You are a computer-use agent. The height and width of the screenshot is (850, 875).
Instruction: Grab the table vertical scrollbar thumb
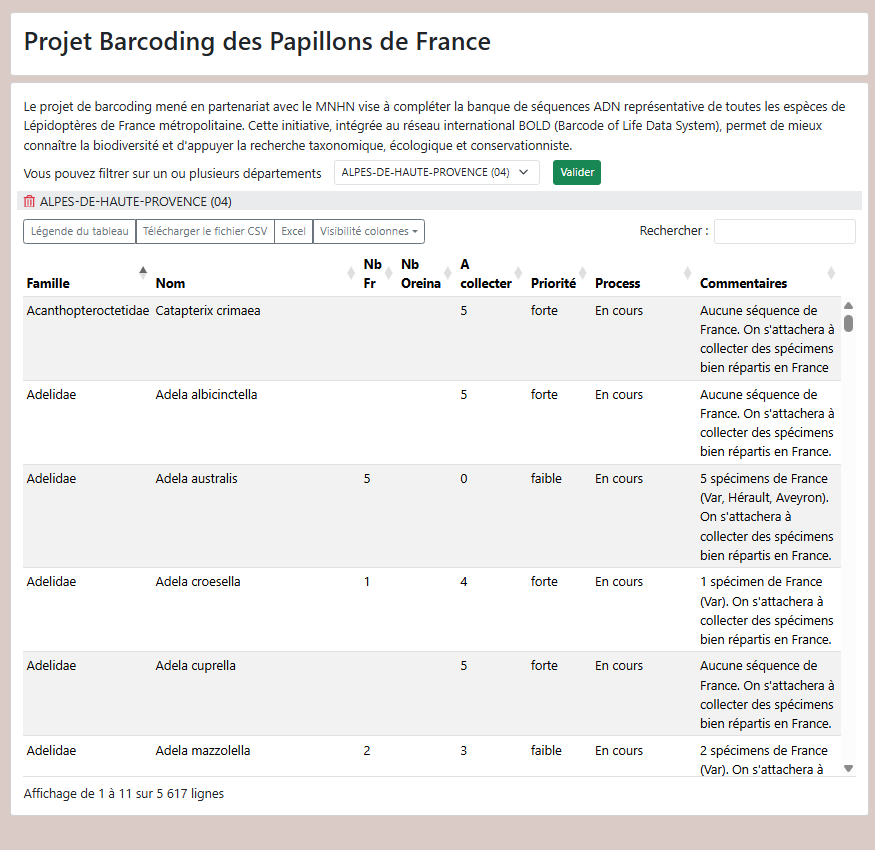[x=848, y=324]
